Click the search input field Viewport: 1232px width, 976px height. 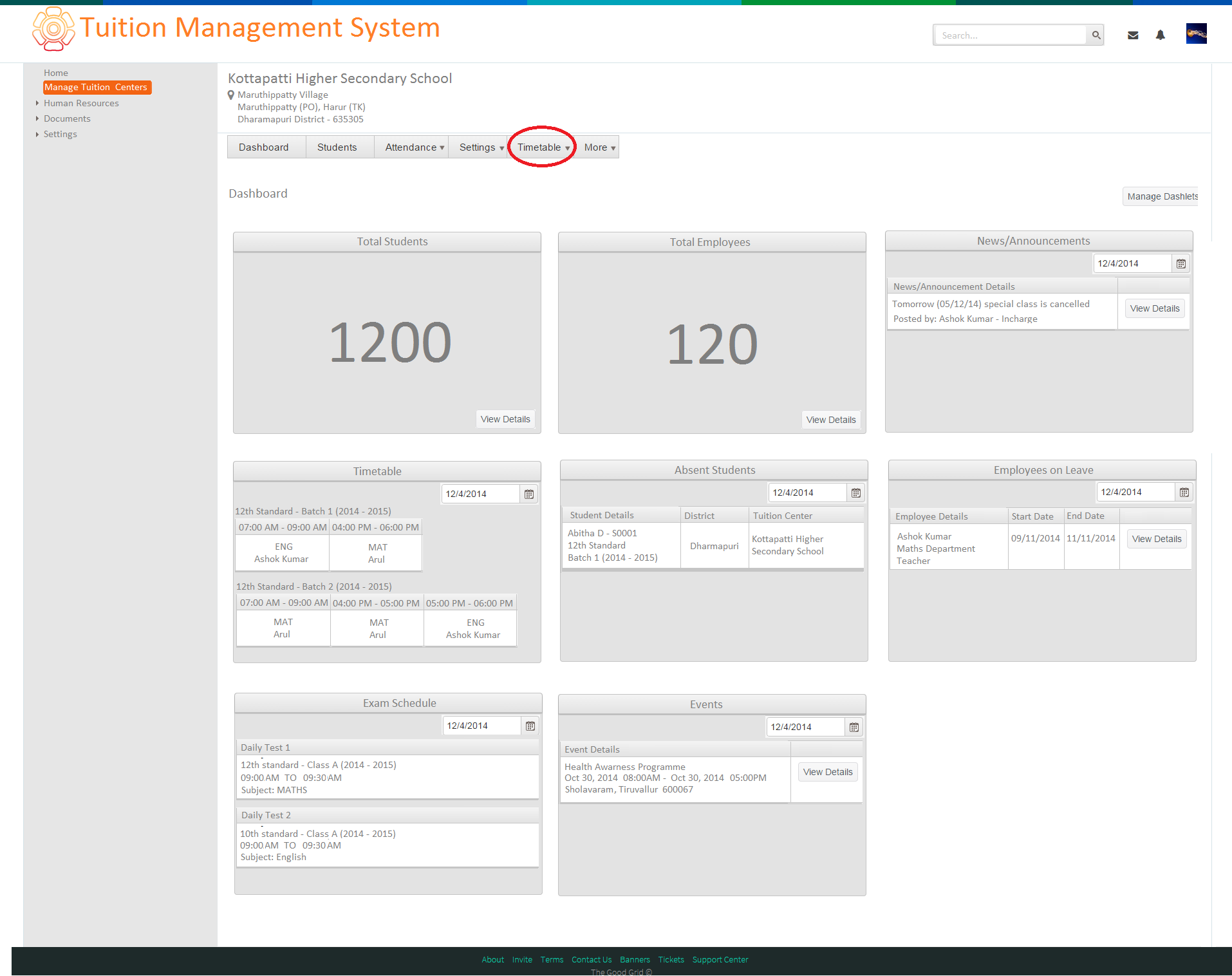tap(1011, 35)
